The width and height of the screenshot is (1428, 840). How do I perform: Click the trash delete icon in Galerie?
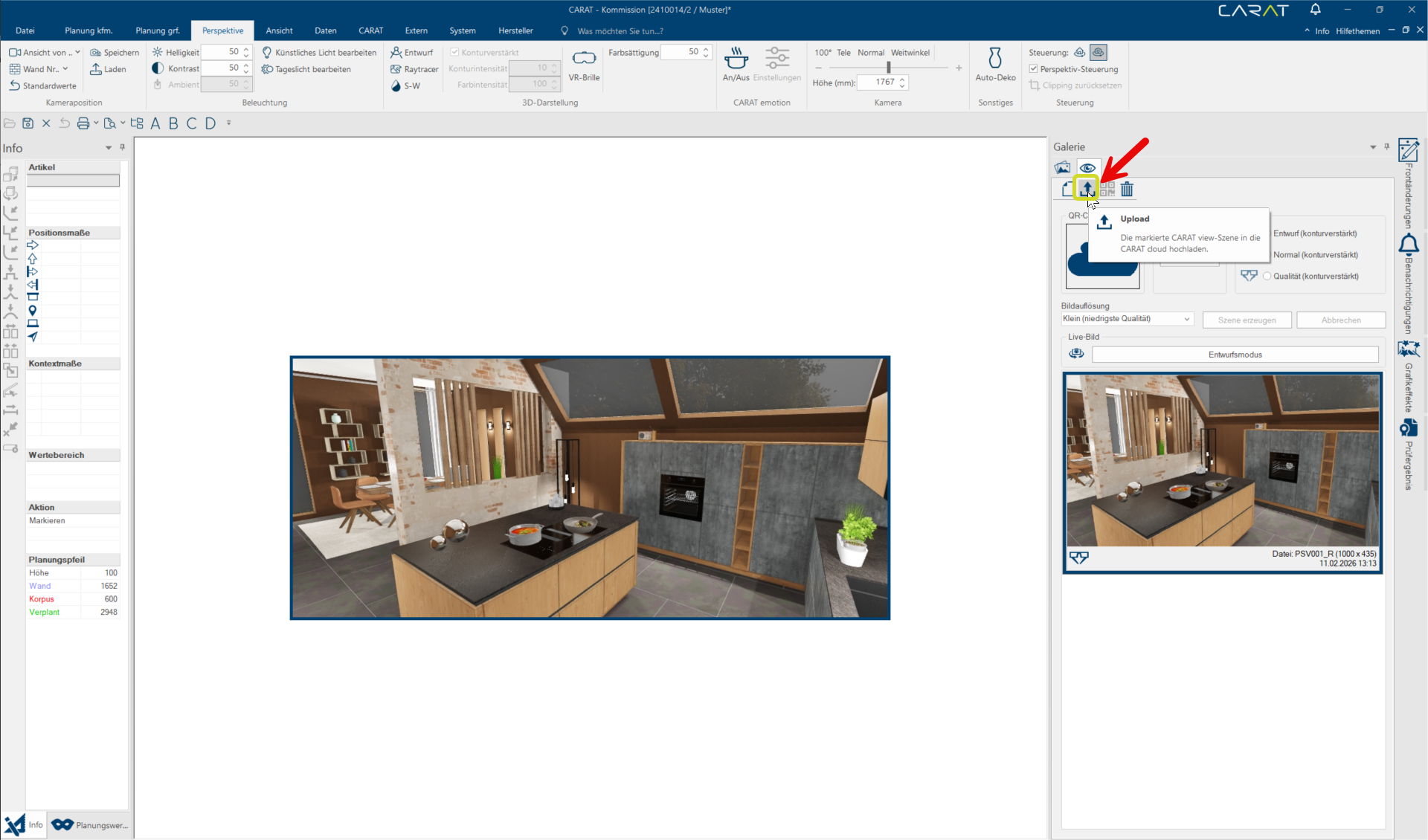pos(1127,190)
